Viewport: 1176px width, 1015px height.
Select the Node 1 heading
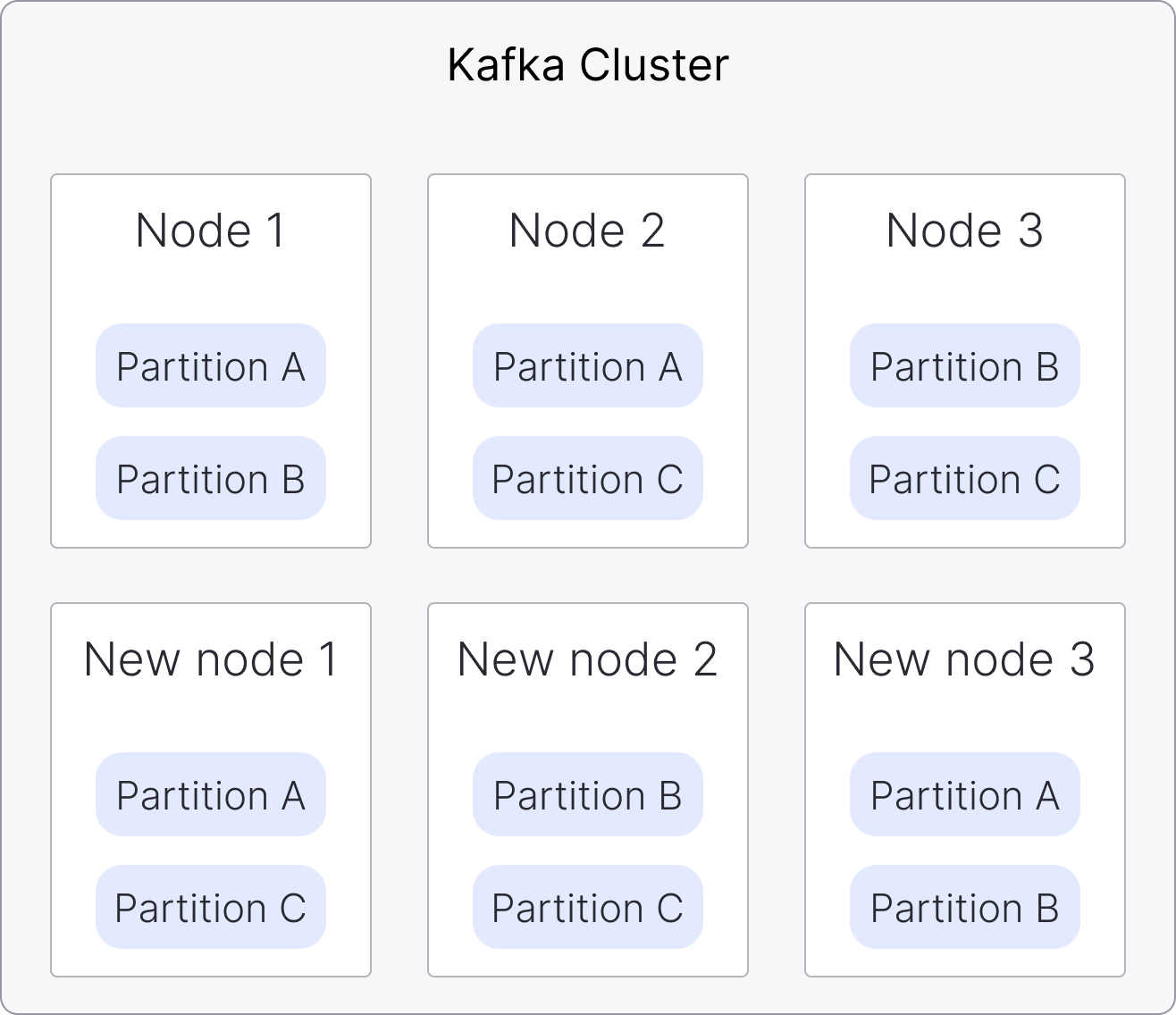click(211, 231)
